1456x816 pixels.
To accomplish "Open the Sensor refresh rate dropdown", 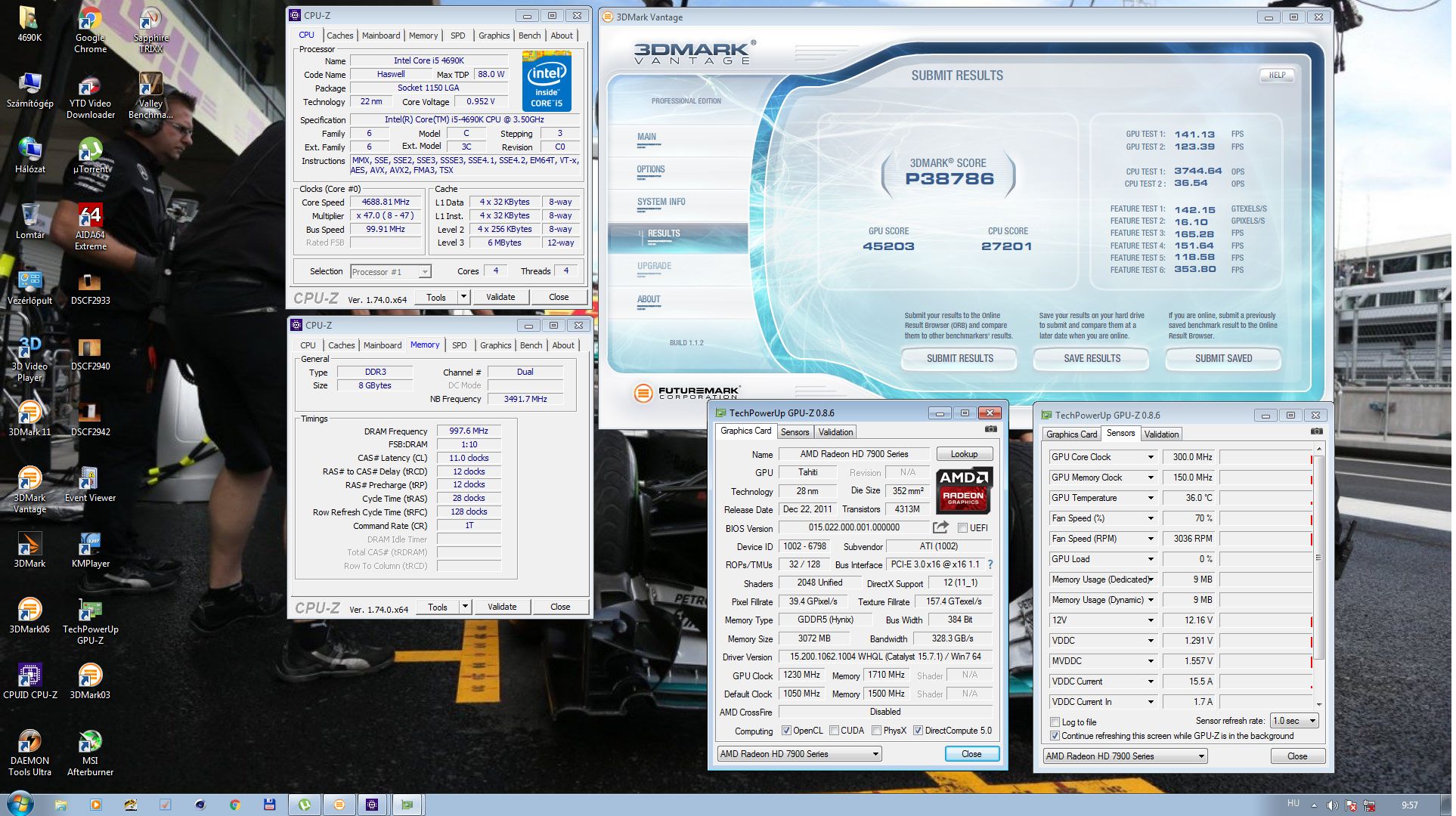I will click(x=1294, y=721).
